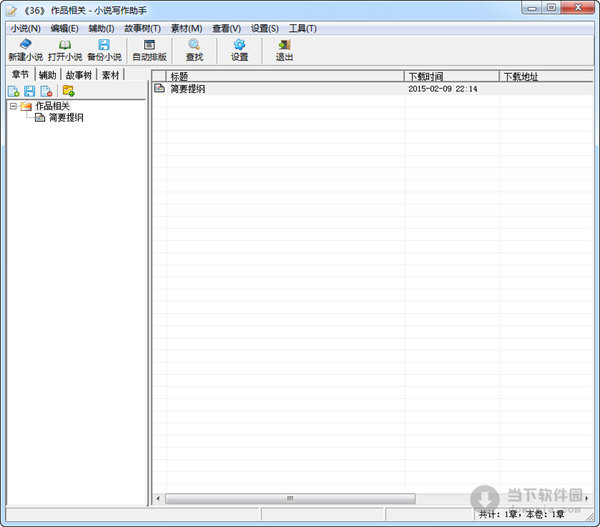
Task: Click the horizontal scrollbar thumb
Action: coord(290,498)
